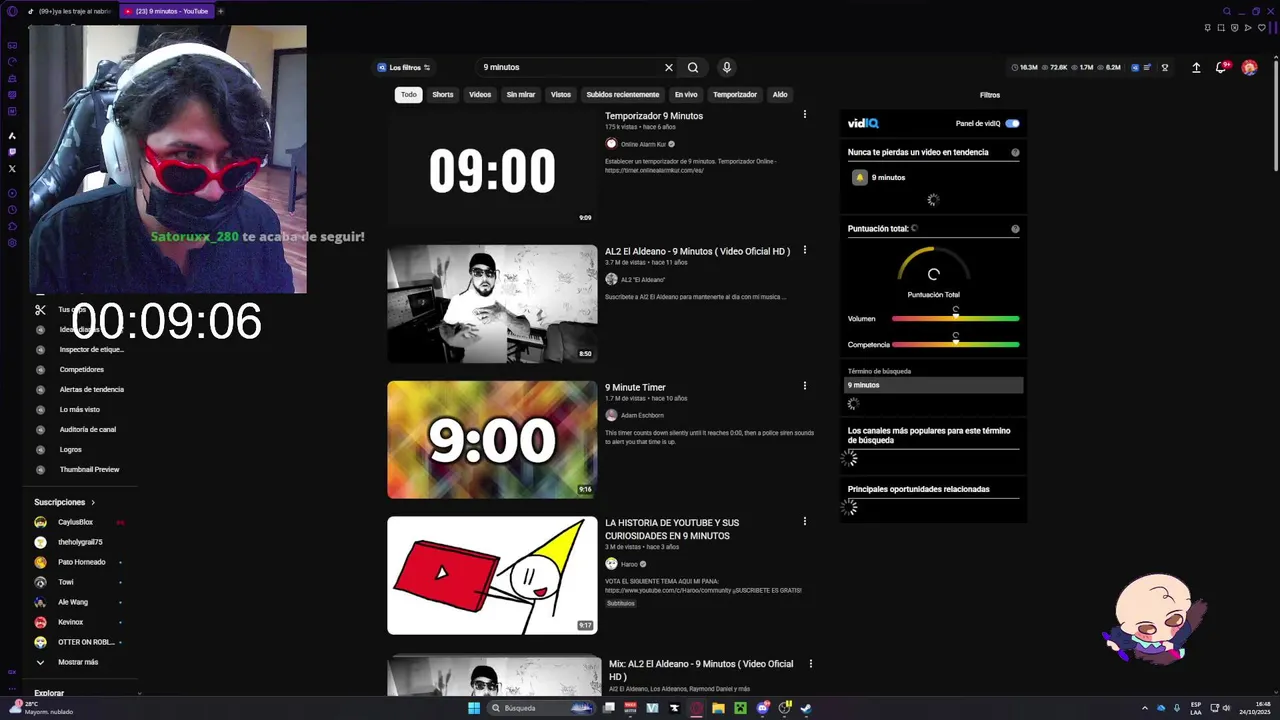The image size is (1280, 720).
Task: Select 'Subidos recientemente' filter chip
Action: [623, 95]
